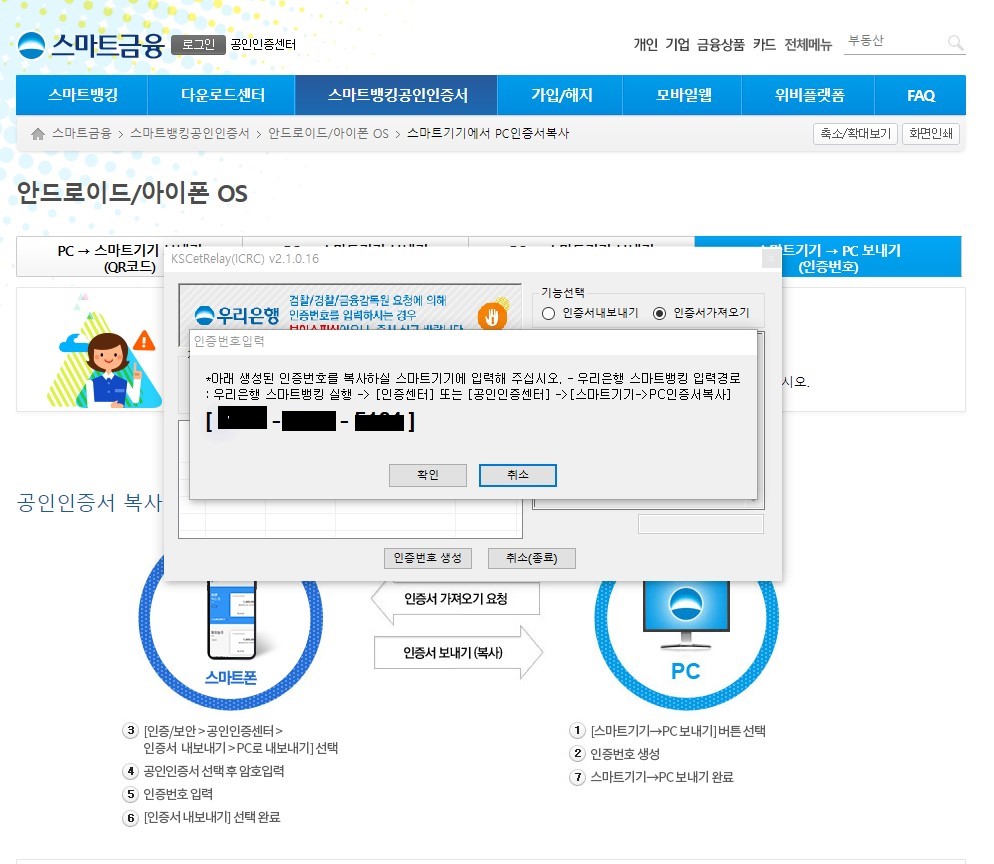Click the 안드로이드/아이폰 OS page heading
The width and height of the screenshot is (994, 864).
(132, 193)
